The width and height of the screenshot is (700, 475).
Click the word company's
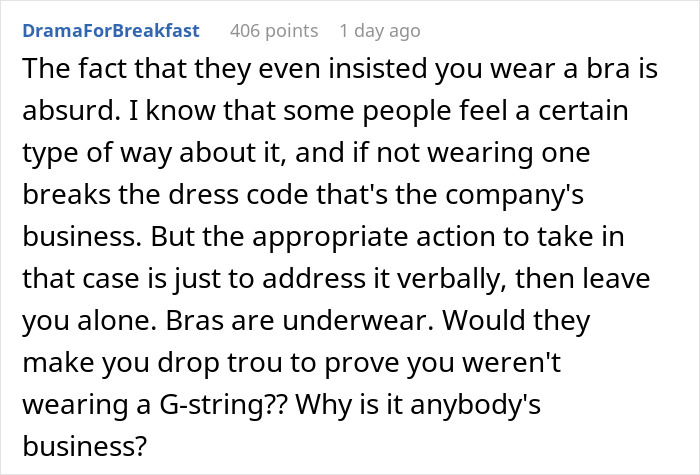pos(514,194)
